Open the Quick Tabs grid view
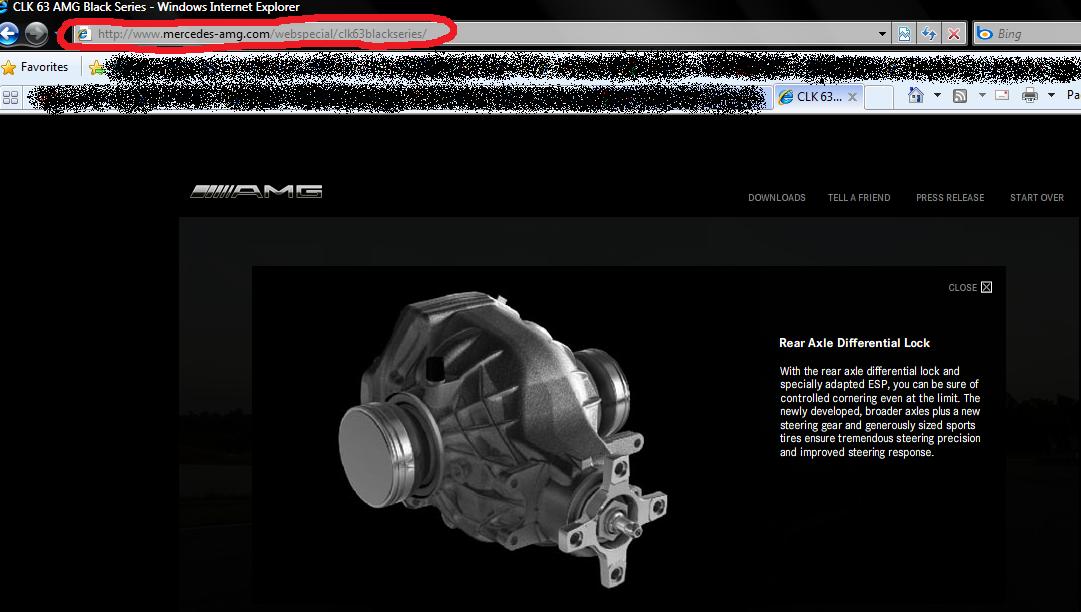The height and width of the screenshot is (612, 1081). pyautogui.click(x=10, y=97)
